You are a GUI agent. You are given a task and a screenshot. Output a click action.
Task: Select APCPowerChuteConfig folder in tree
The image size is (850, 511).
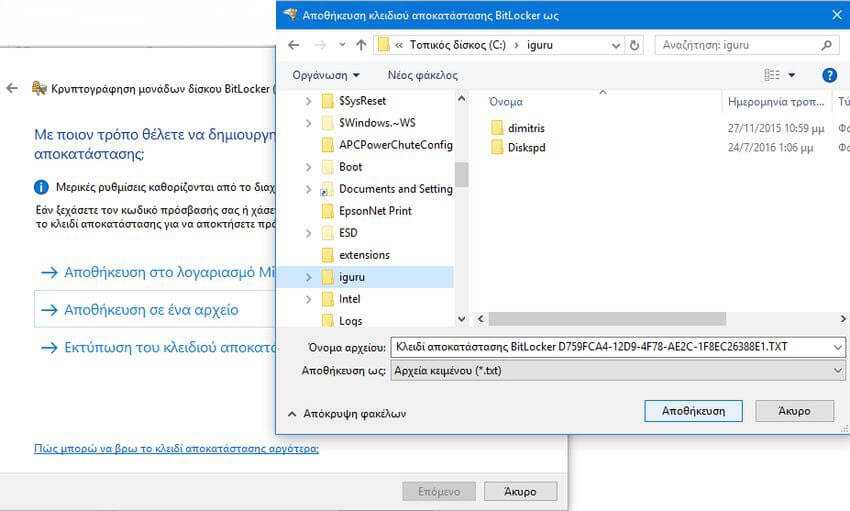point(387,145)
